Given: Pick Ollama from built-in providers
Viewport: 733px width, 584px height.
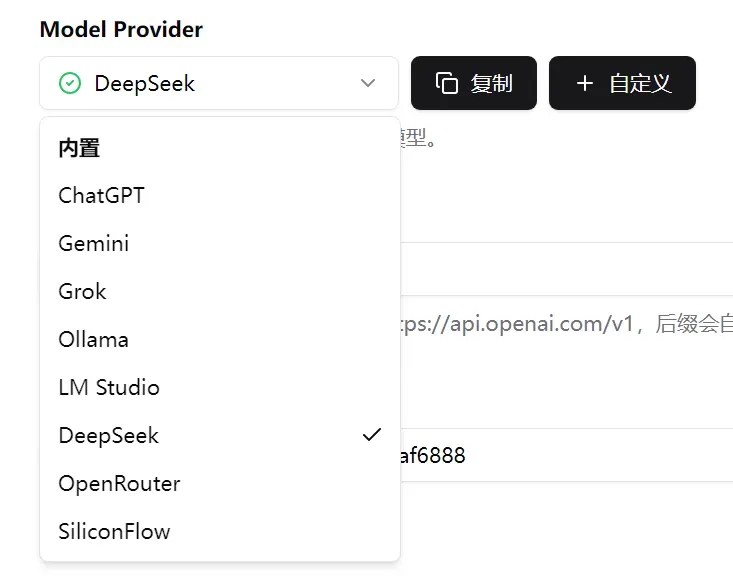Looking at the screenshot, I should click(220, 339).
